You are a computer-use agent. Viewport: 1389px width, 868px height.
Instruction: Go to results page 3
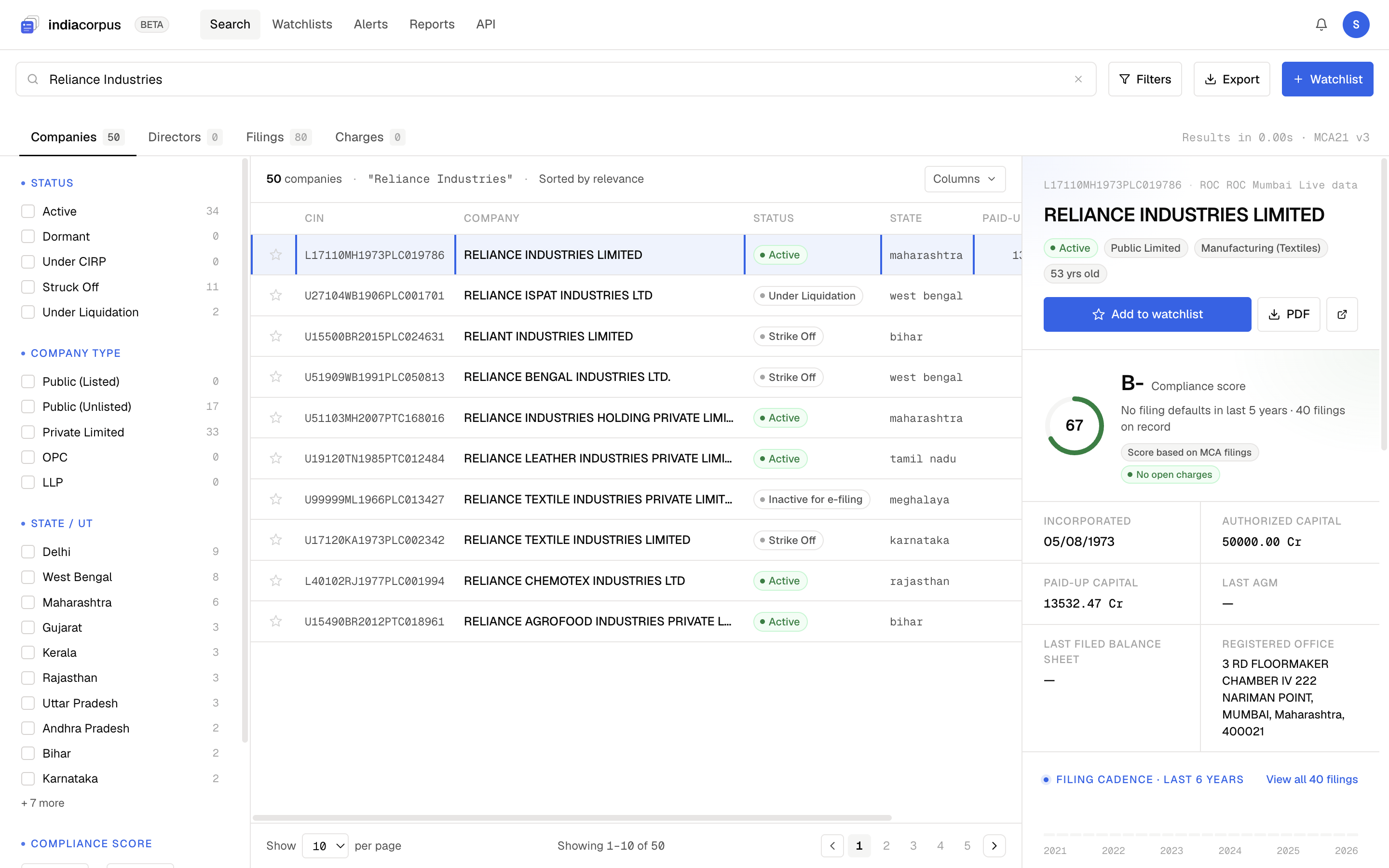913,846
